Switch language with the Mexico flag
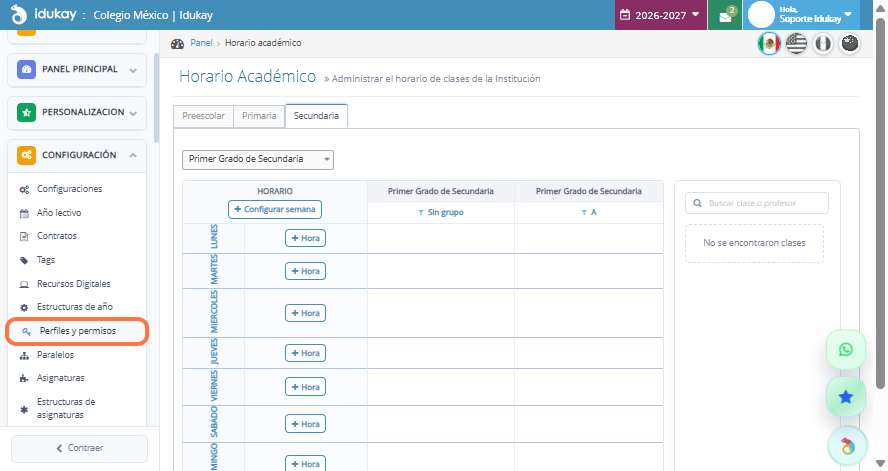The width and height of the screenshot is (888, 471). [x=769, y=44]
